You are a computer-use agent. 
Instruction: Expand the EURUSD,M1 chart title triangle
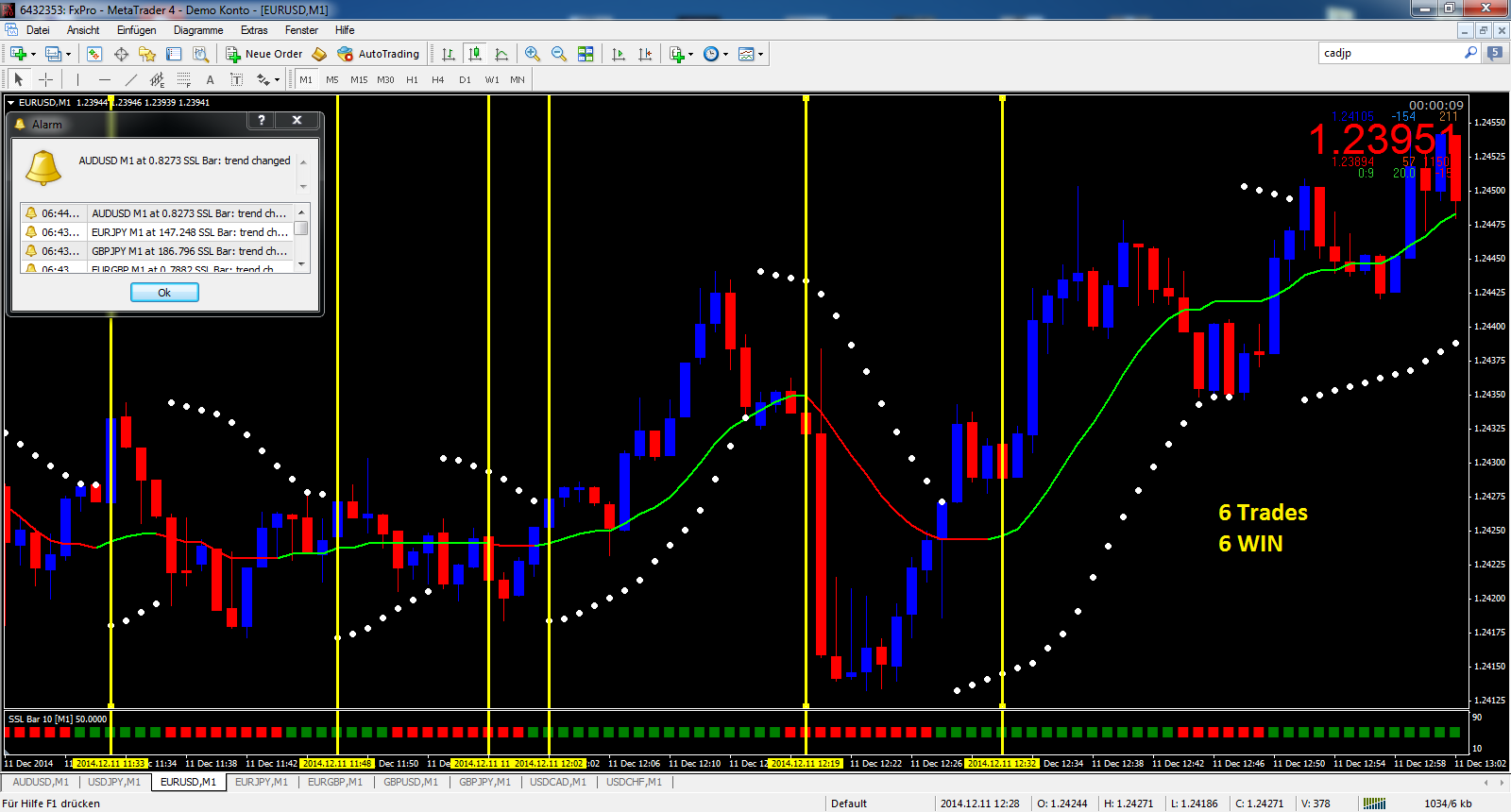10,102
